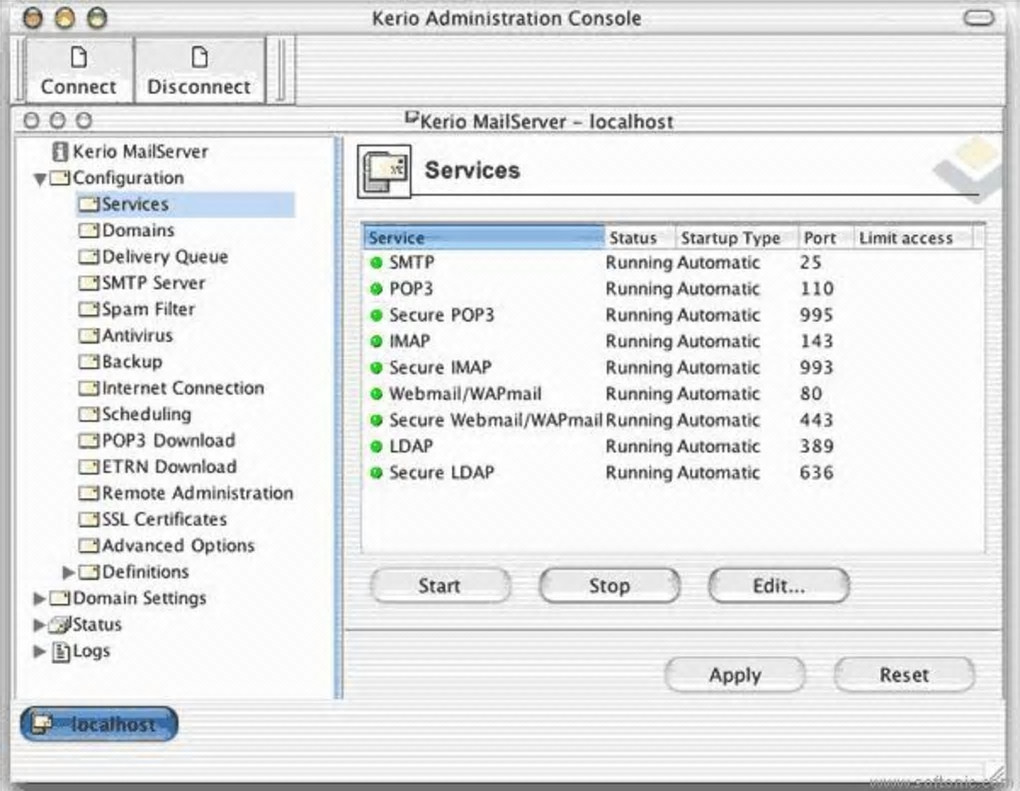Sort by the Startup Type column header
The height and width of the screenshot is (791, 1020).
click(737, 238)
